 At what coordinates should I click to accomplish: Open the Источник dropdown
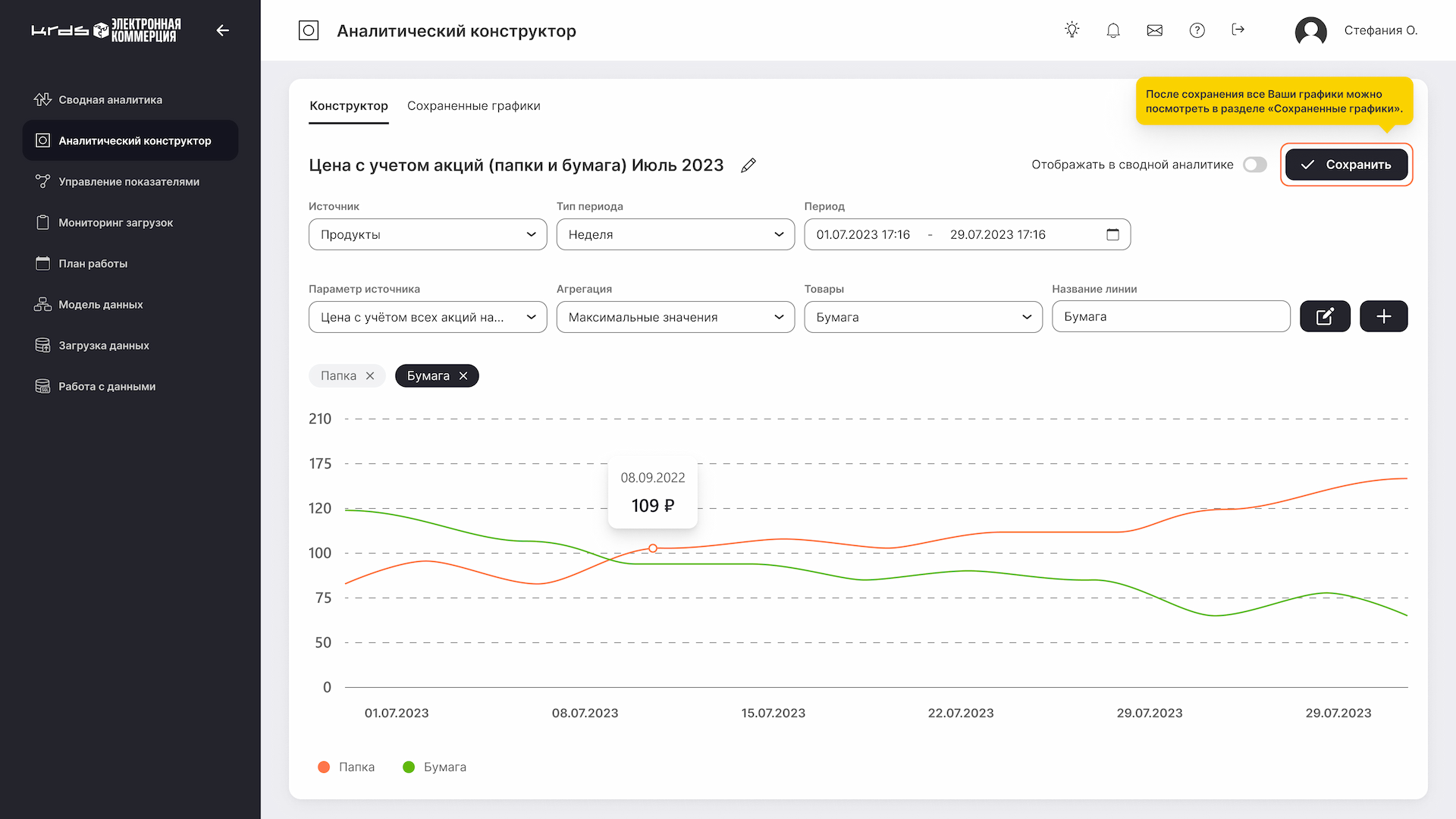point(427,234)
